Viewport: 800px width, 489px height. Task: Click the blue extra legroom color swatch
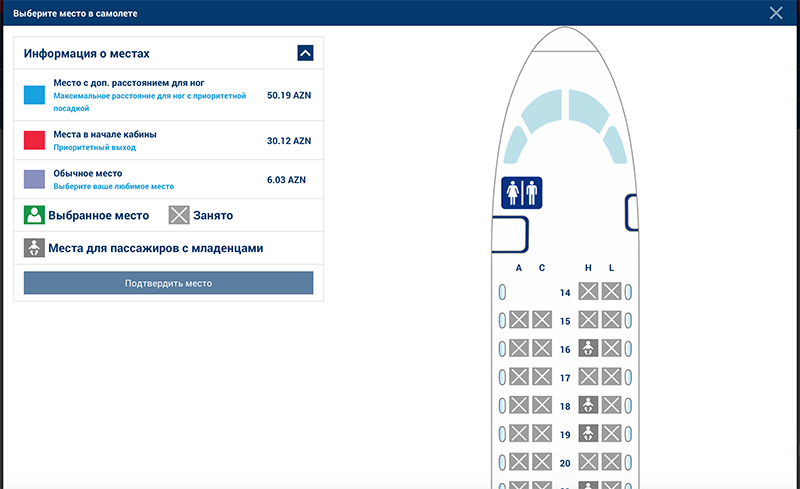point(34,96)
